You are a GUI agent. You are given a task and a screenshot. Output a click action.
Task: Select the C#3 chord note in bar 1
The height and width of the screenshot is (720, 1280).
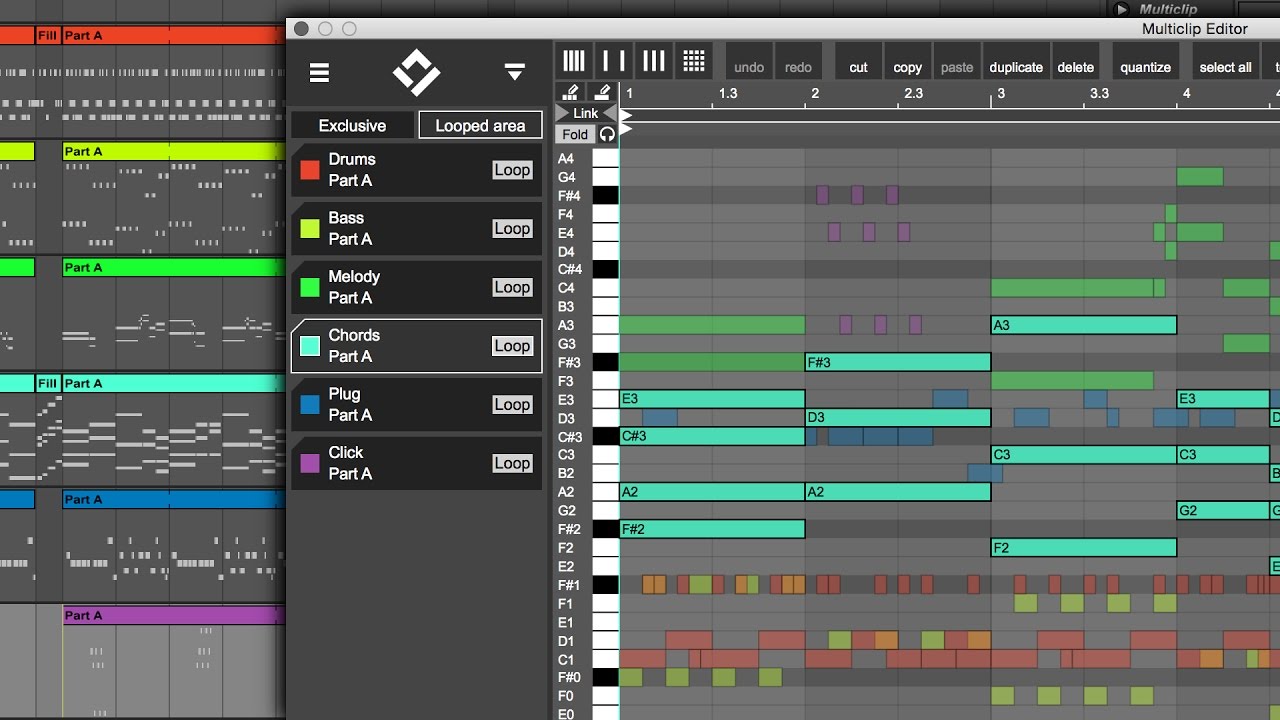point(712,436)
